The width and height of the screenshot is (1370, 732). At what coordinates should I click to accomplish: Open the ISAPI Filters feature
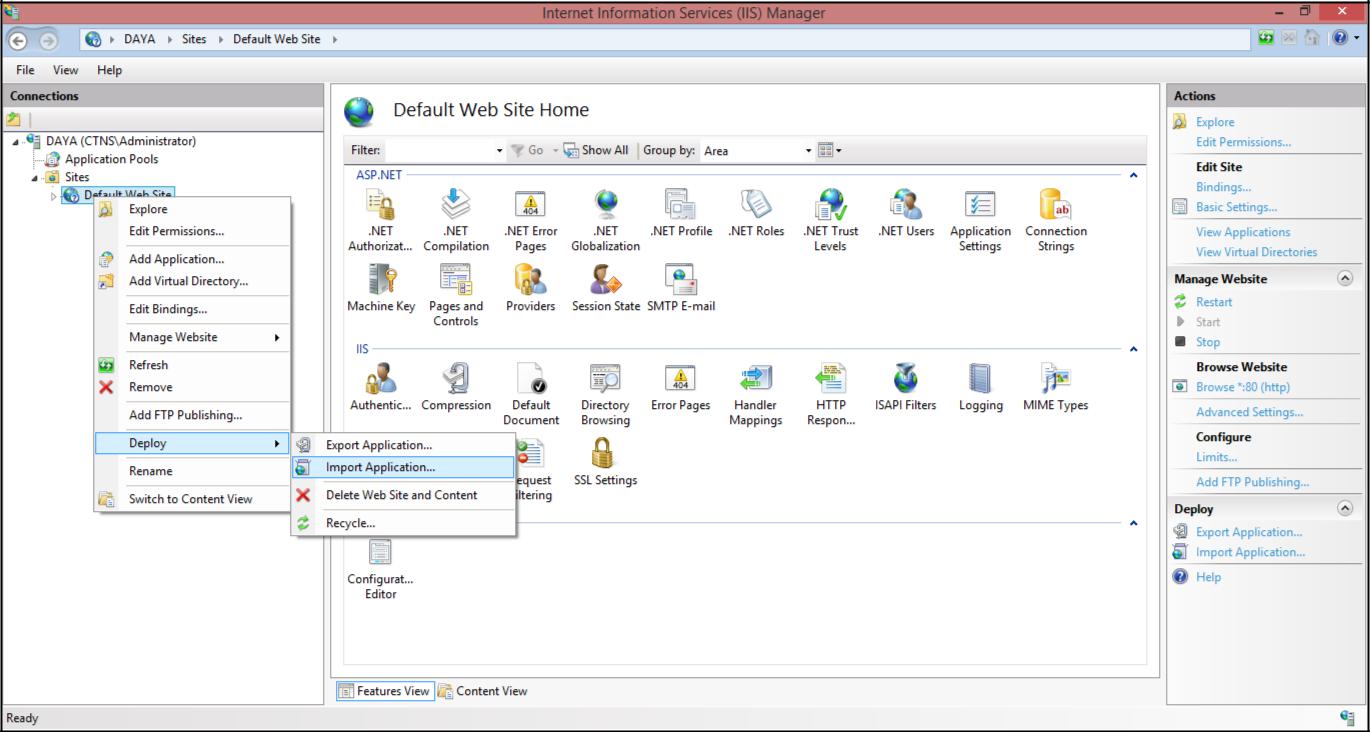click(x=905, y=388)
